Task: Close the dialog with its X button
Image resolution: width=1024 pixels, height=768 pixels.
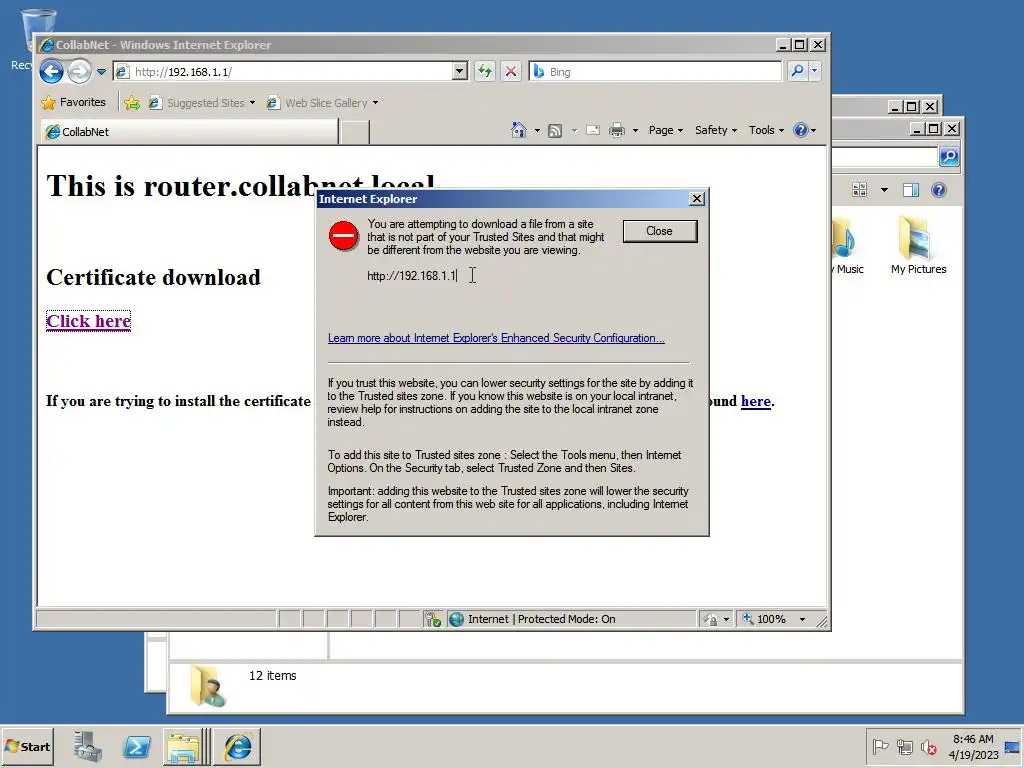Action: pos(697,199)
